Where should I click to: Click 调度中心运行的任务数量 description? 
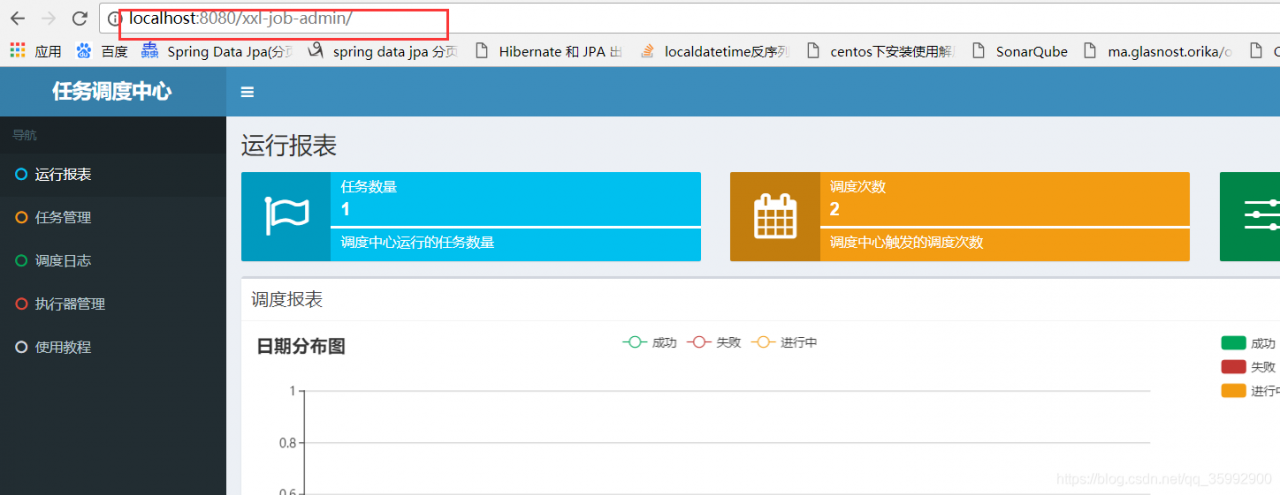coord(417,242)
